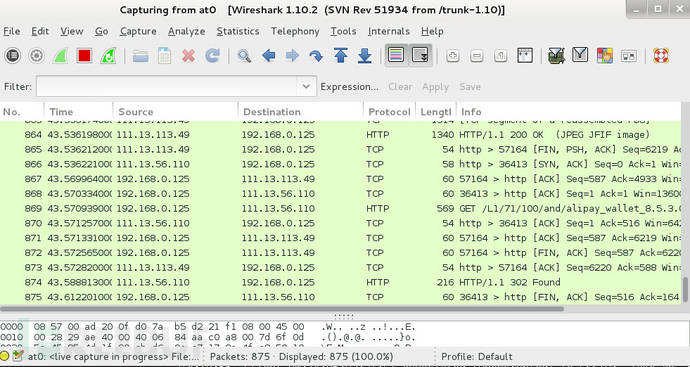The width and height of the screenshot is (690, 367).
Task: Open capture filters icon
Action: tap(557, 56)
